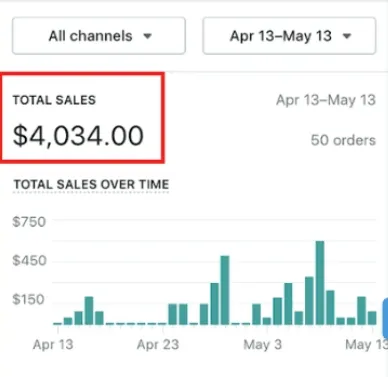
Task: Click the 50 orders text
Action: tap(343, 140)
